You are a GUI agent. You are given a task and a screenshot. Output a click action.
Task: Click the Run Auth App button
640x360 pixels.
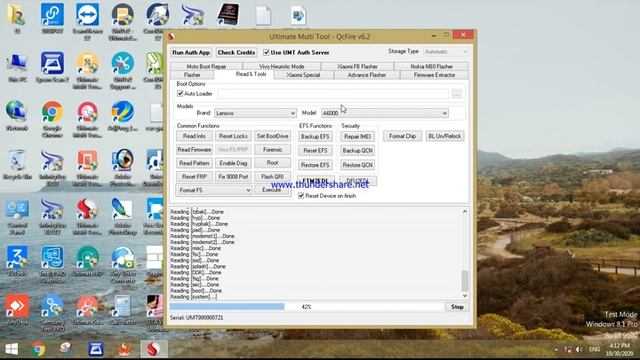(191, 52)
